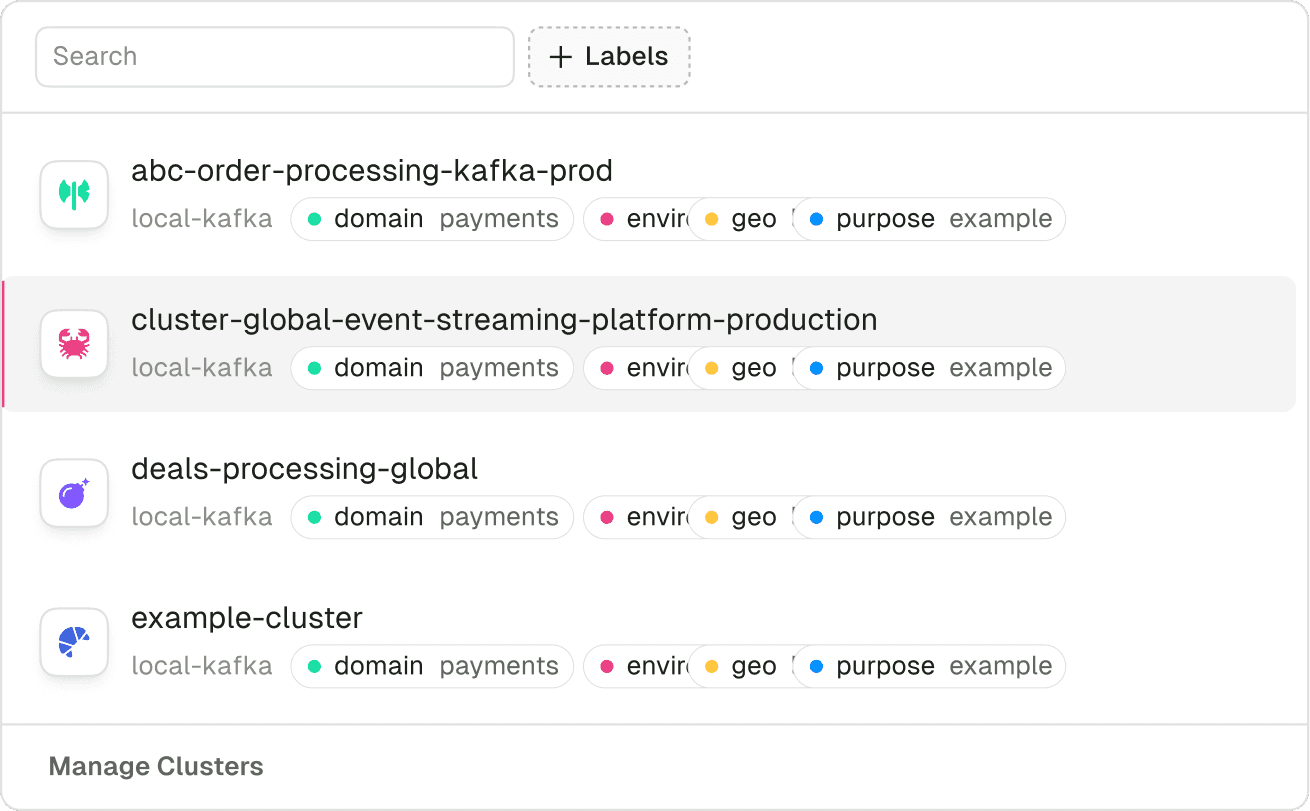Open Manage Clusters link

156,767
